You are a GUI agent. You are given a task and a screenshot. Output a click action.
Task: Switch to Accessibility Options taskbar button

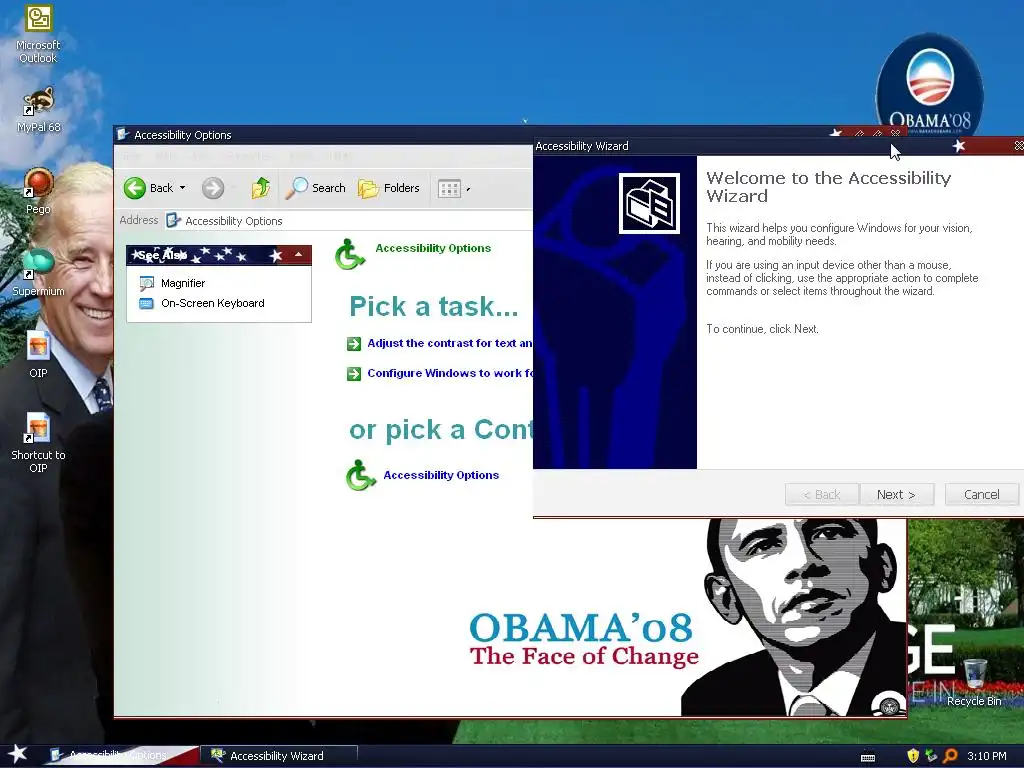[121, 756]
